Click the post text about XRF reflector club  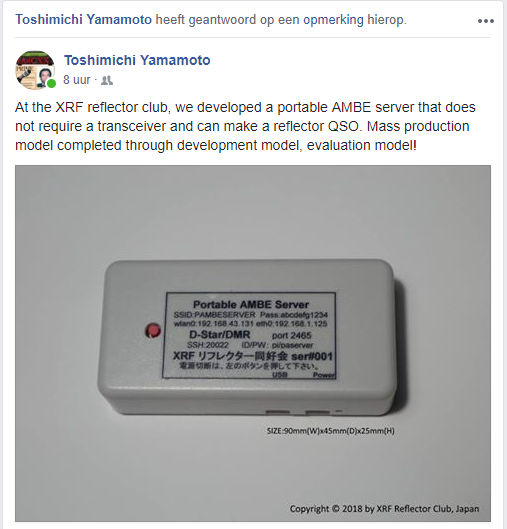[x=245, y=126]
